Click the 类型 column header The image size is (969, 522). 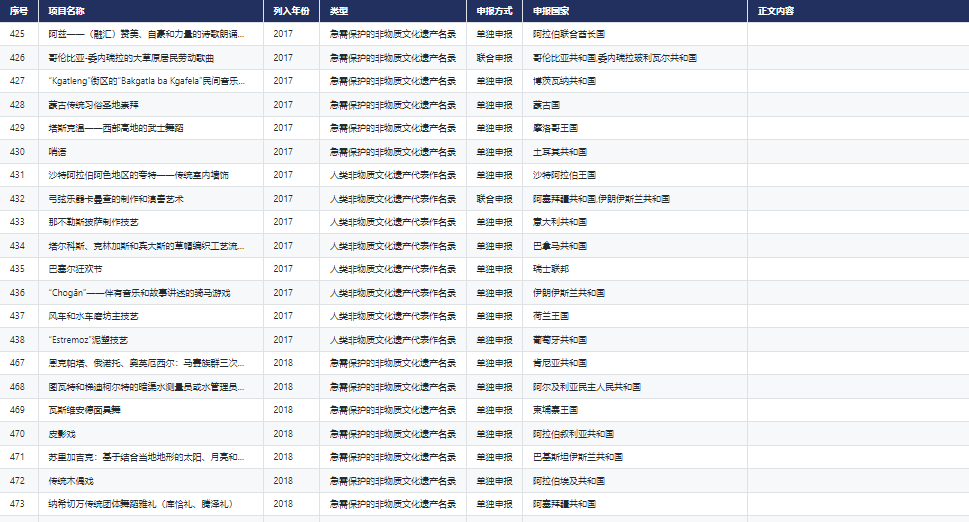(393, 11)
